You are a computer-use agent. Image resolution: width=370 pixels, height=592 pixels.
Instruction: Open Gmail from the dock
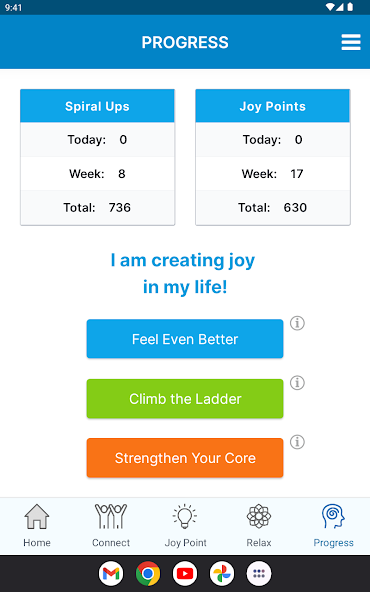111,574
